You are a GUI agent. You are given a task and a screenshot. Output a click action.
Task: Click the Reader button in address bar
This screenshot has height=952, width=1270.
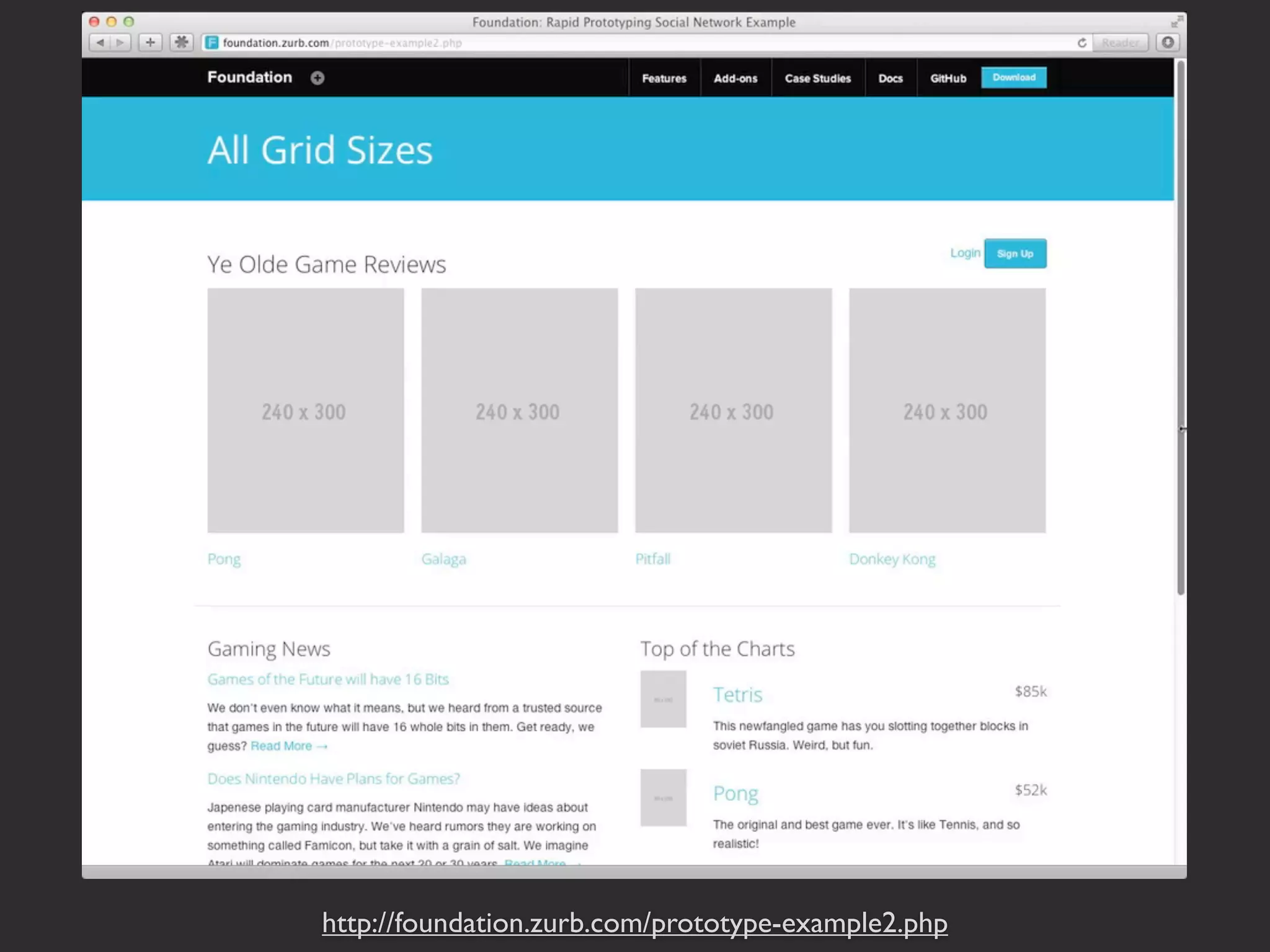(1121, 43)
